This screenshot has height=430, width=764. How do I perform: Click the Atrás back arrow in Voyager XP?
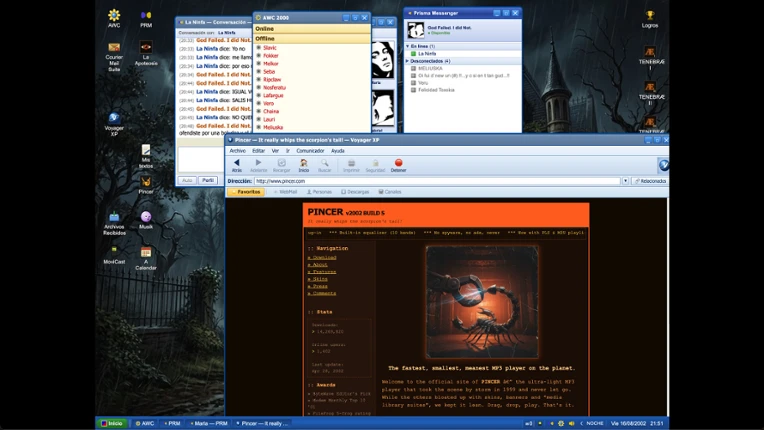pyautogui.click(x=236, y=163)
